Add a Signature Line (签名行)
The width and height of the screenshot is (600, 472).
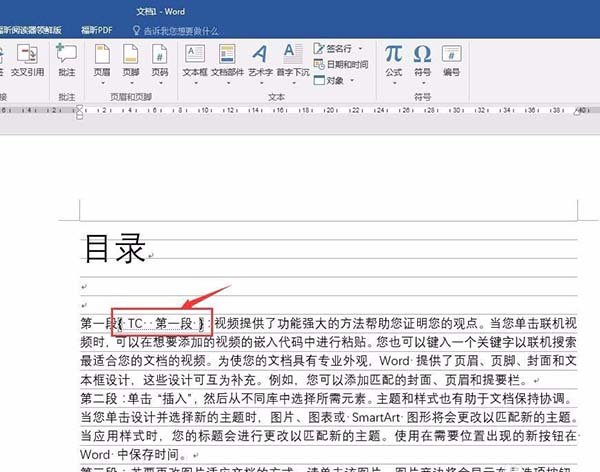(x=332, y=49)
